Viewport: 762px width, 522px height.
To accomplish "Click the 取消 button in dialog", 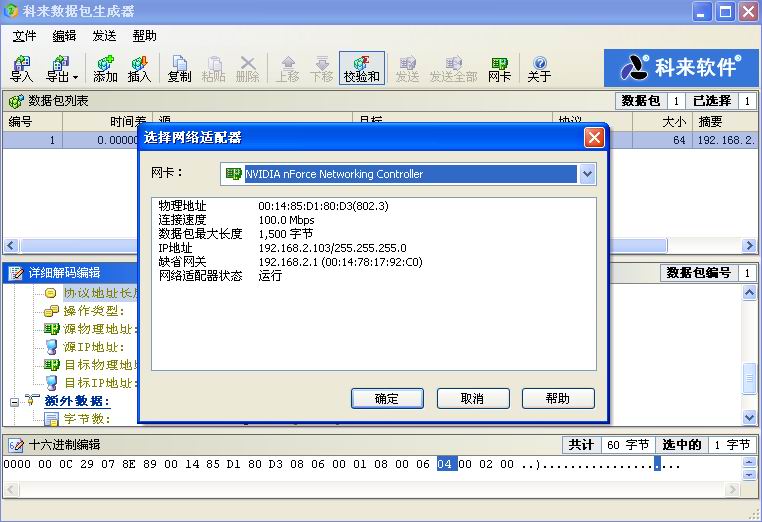I will point(473,399).
